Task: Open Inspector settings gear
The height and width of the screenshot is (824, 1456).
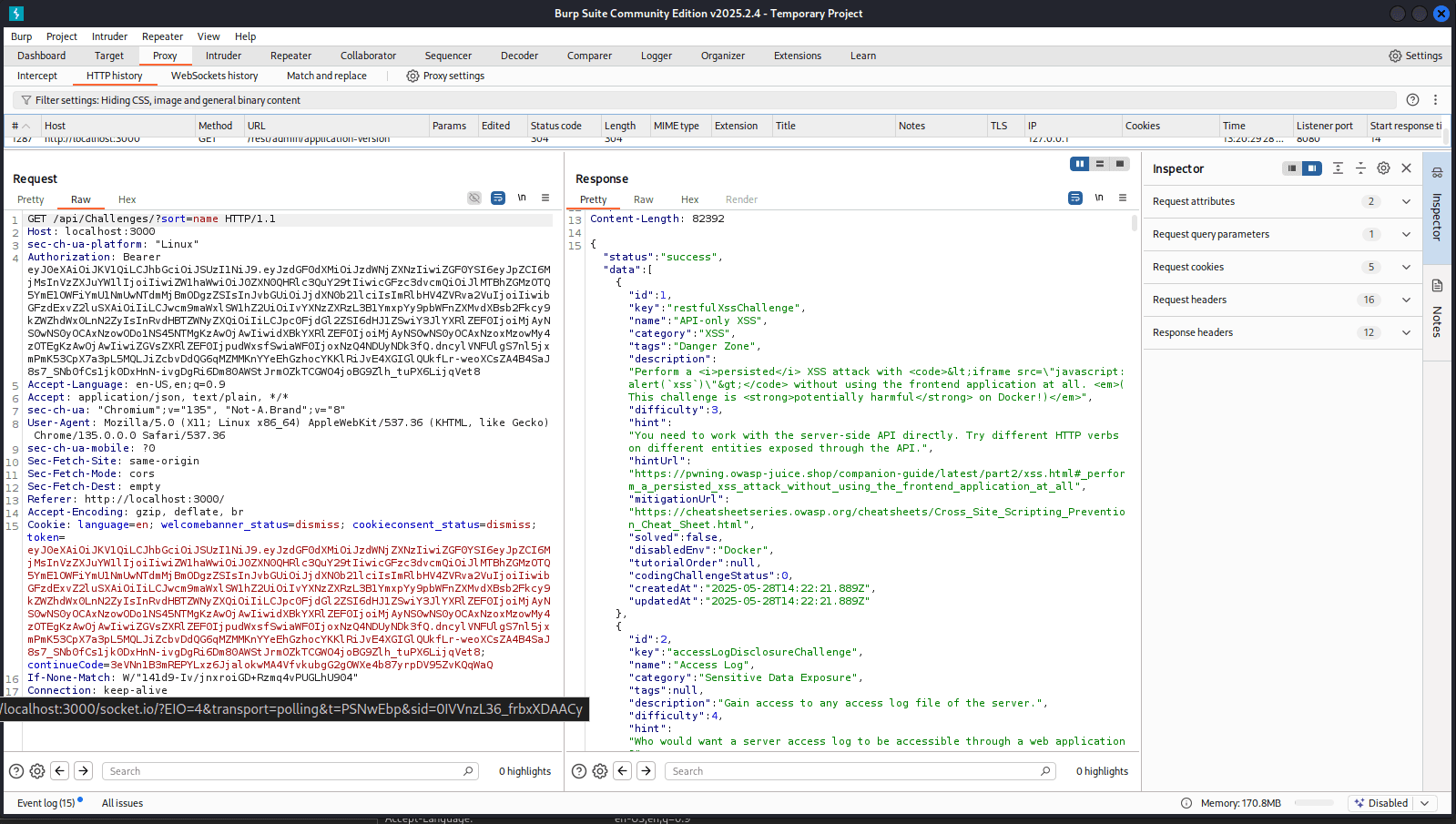Action: [1383, 168]
